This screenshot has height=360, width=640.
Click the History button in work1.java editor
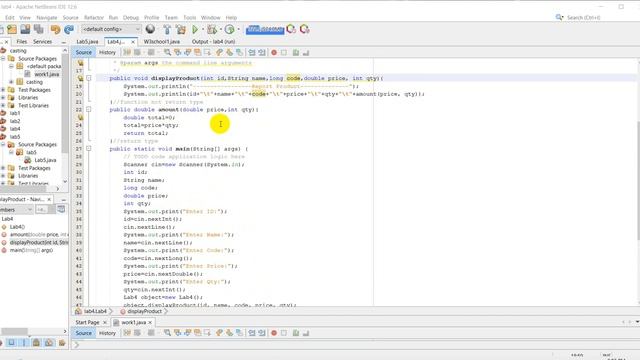[x=107, y=333]
